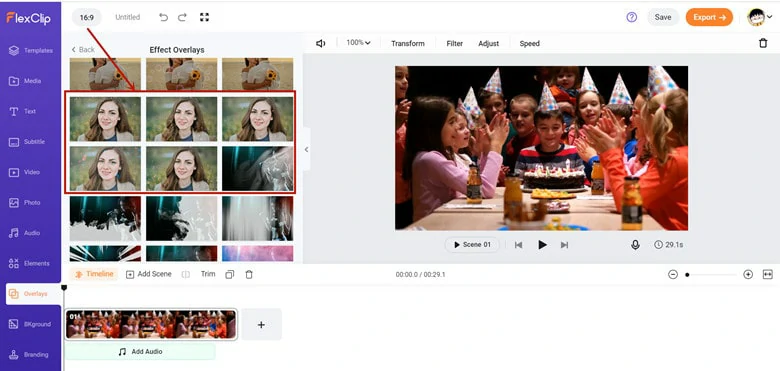
Task: Open the help question mark icon
Action: coord(632,17)
